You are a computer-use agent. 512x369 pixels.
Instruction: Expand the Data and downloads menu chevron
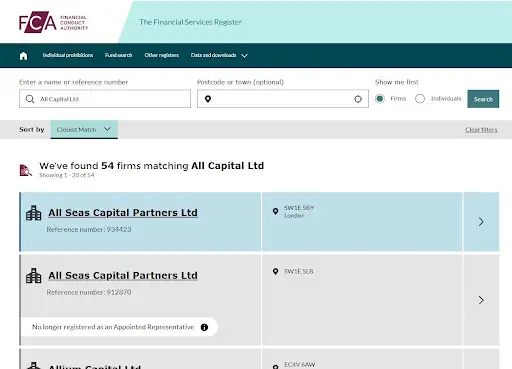(244, 56)
